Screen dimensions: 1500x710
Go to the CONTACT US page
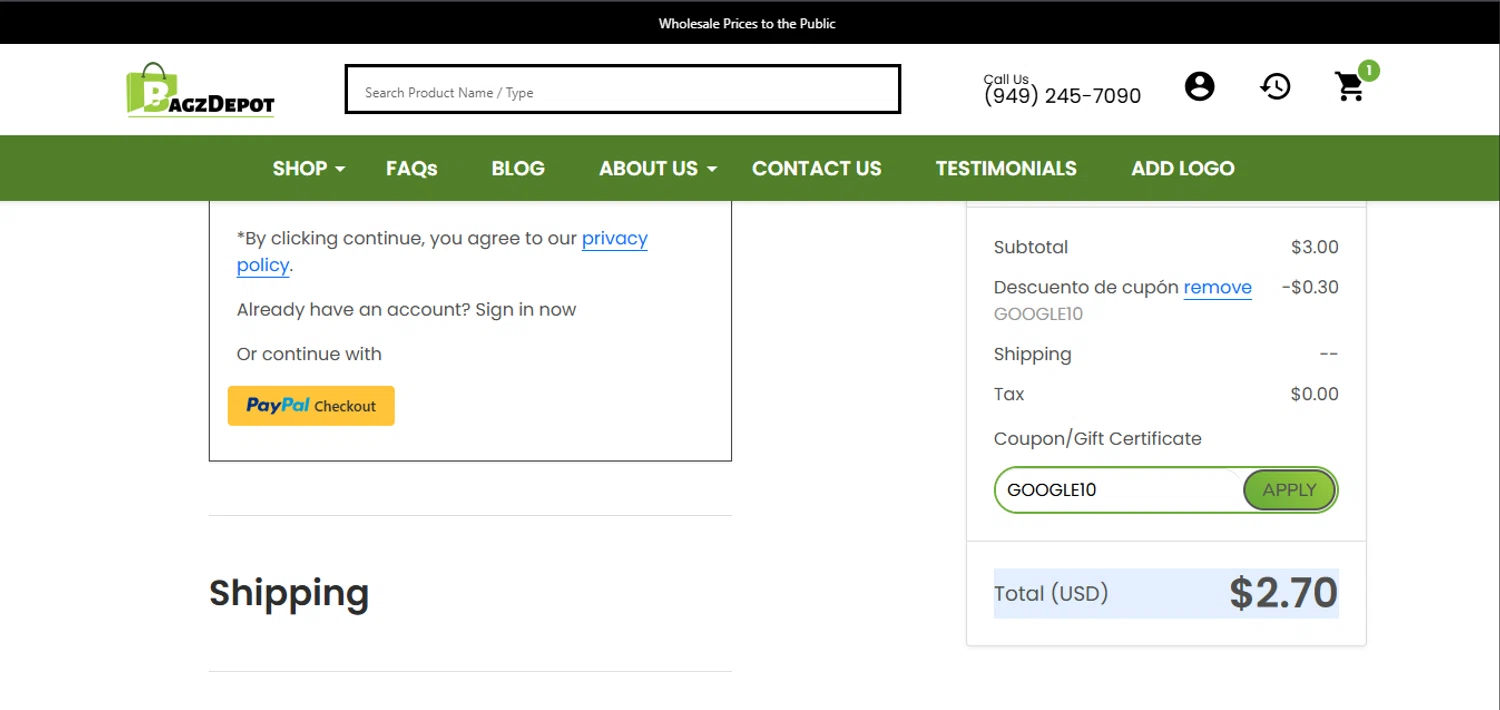click(x=817, y=168)
